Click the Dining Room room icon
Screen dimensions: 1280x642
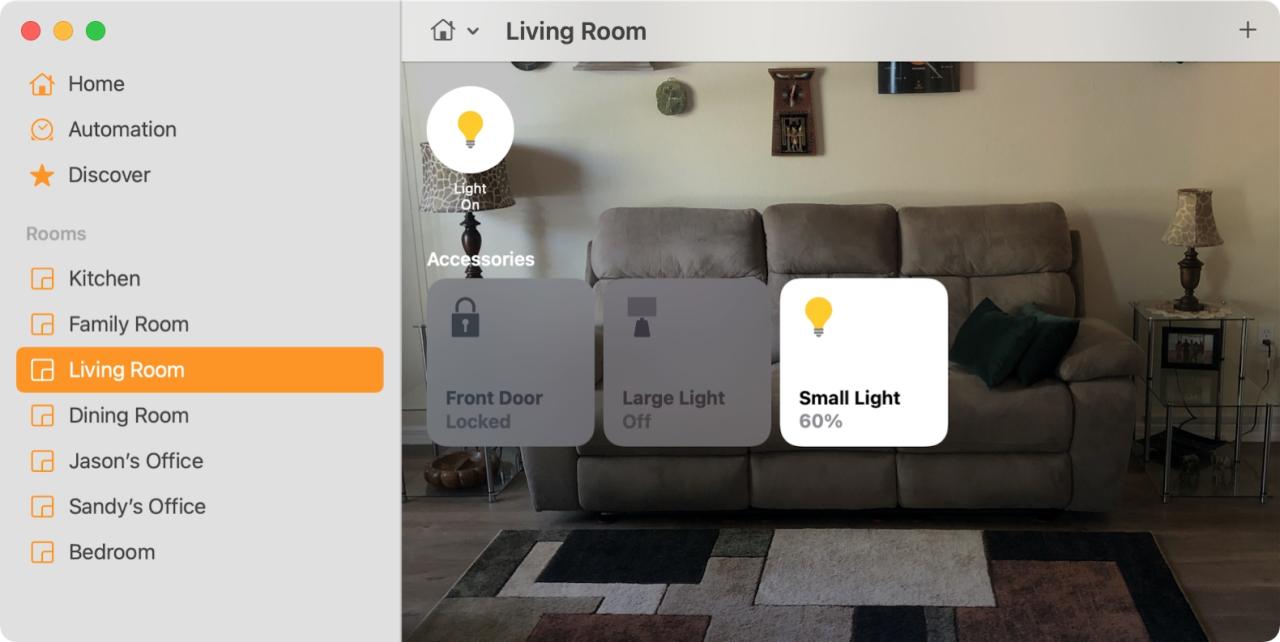pyautogui.click(x=42, y=415)
